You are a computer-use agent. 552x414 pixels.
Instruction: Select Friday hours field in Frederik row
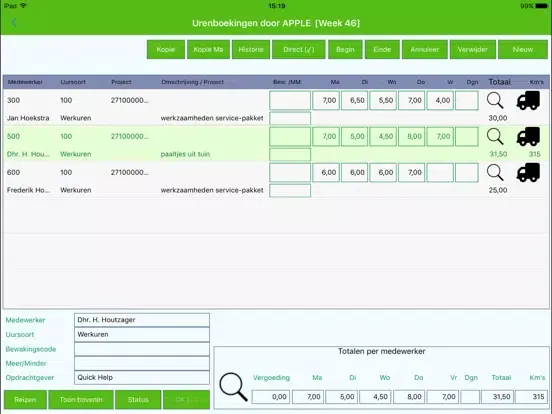[x=440, y=172]
